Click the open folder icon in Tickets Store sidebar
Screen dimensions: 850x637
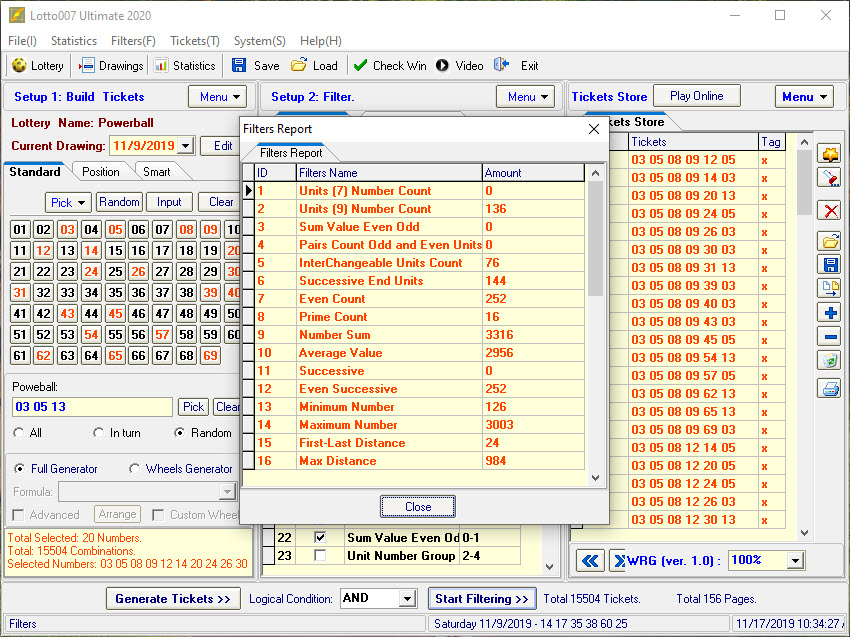(830, 241)
